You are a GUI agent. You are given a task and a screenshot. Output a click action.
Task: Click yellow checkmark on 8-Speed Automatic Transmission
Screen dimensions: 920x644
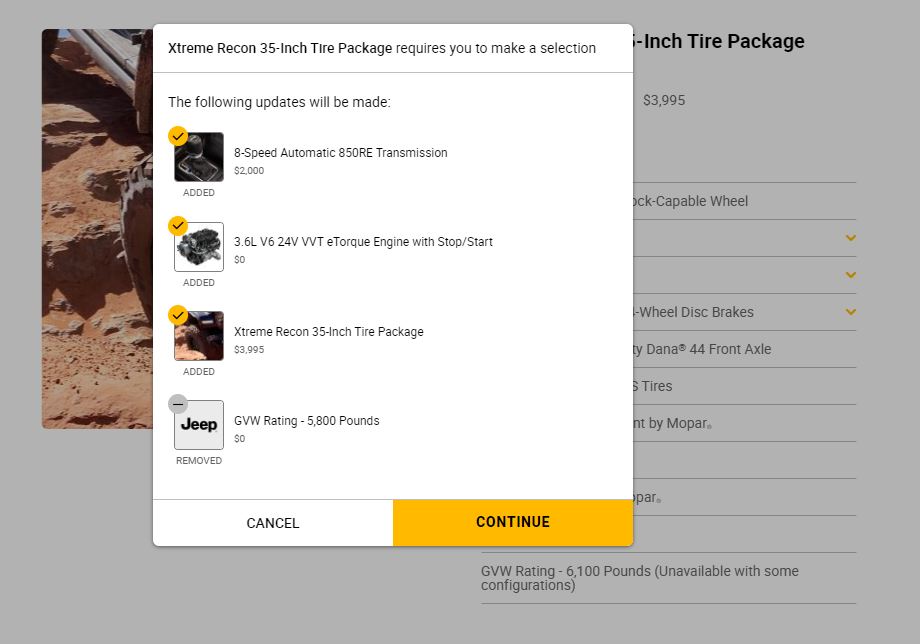pos(178,136)
